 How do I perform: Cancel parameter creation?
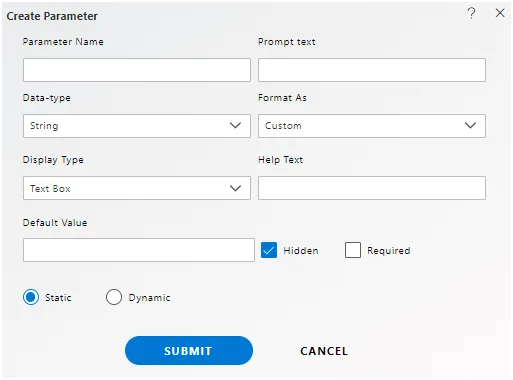coord(324,351)
